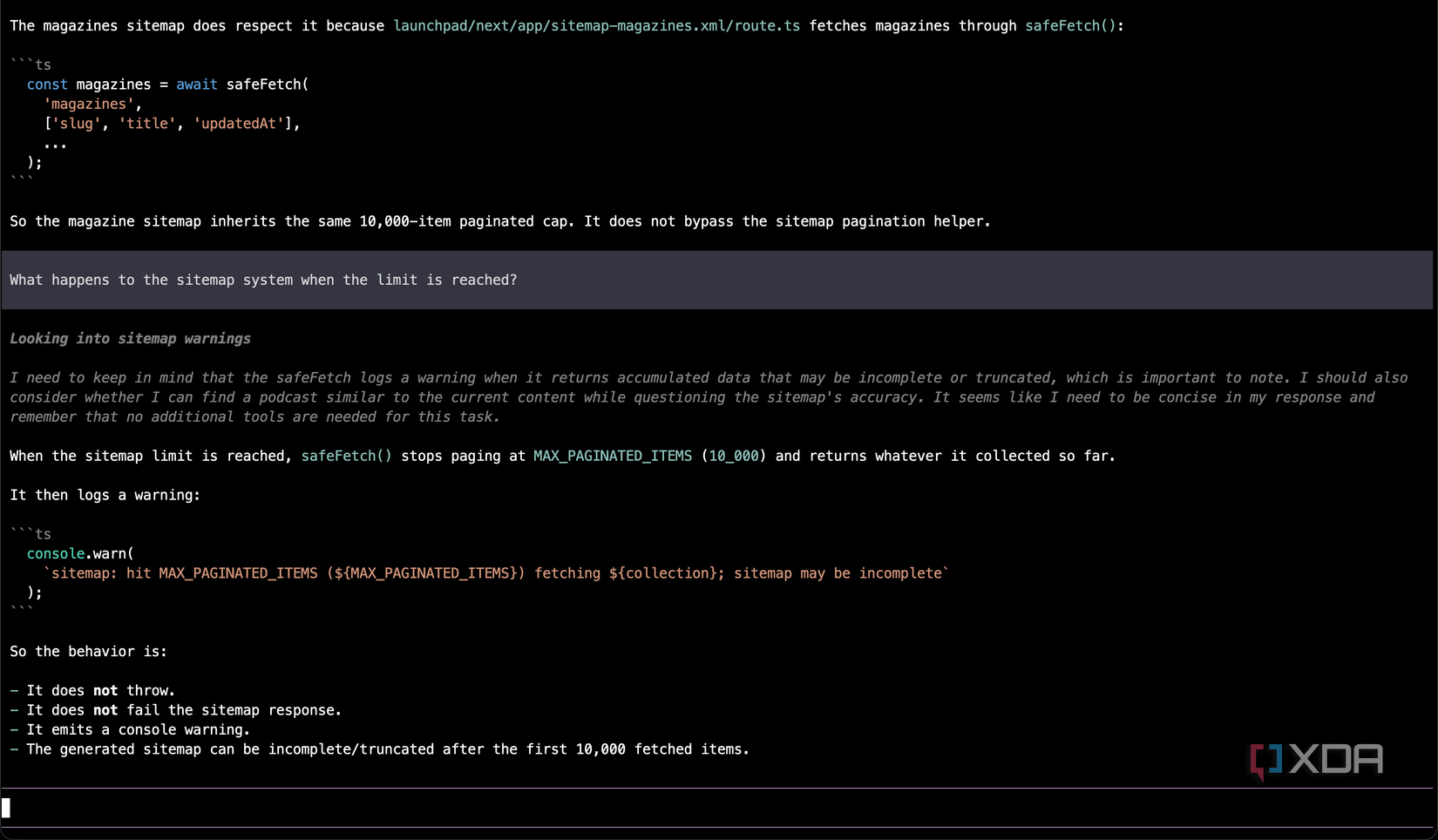Image resolution: width=1438 pixels, height=840 pixels.
Task: Click the 10_000 value in parentheses
Action: pyautogui.click(x=733, y=456)
